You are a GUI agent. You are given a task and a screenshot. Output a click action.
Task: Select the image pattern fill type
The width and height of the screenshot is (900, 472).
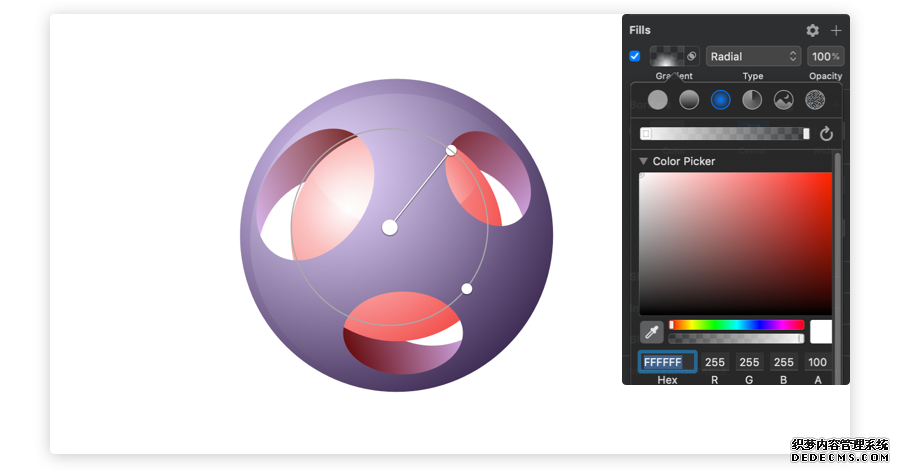click(x=783, y=100)
